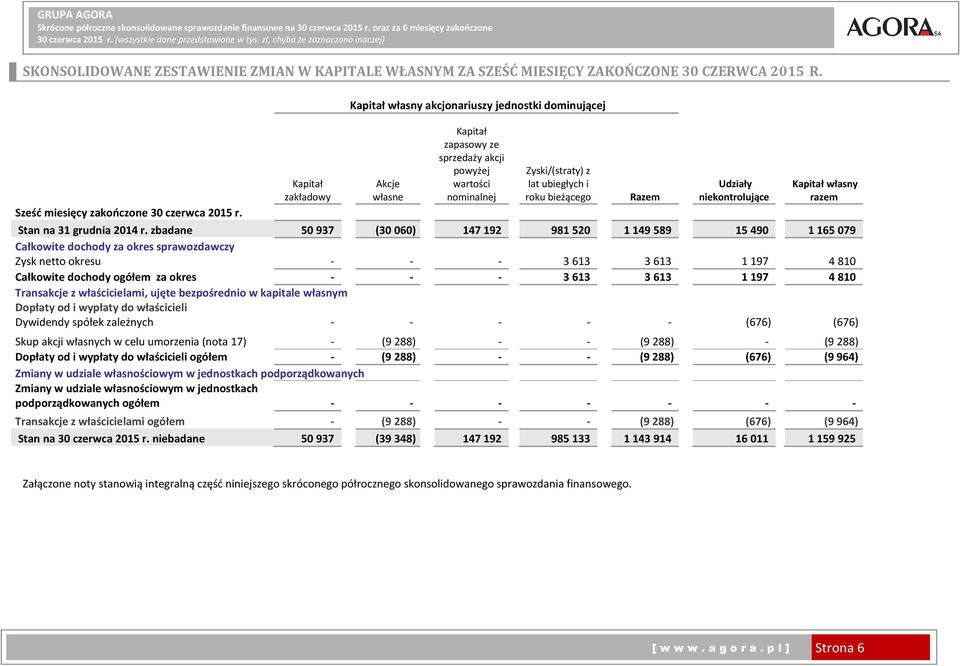
Task: Click '50 937' in the 31 grudnia 2014 row
Action: [317, 230]
